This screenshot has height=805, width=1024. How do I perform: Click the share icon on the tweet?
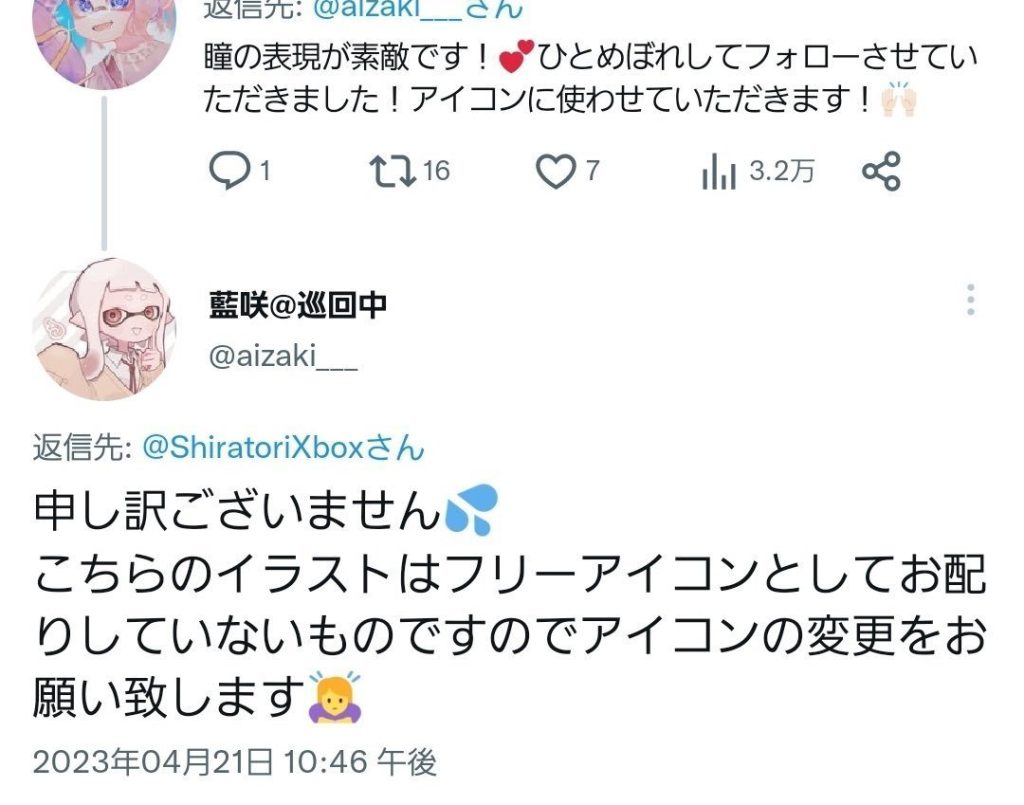tap(881, 172)
